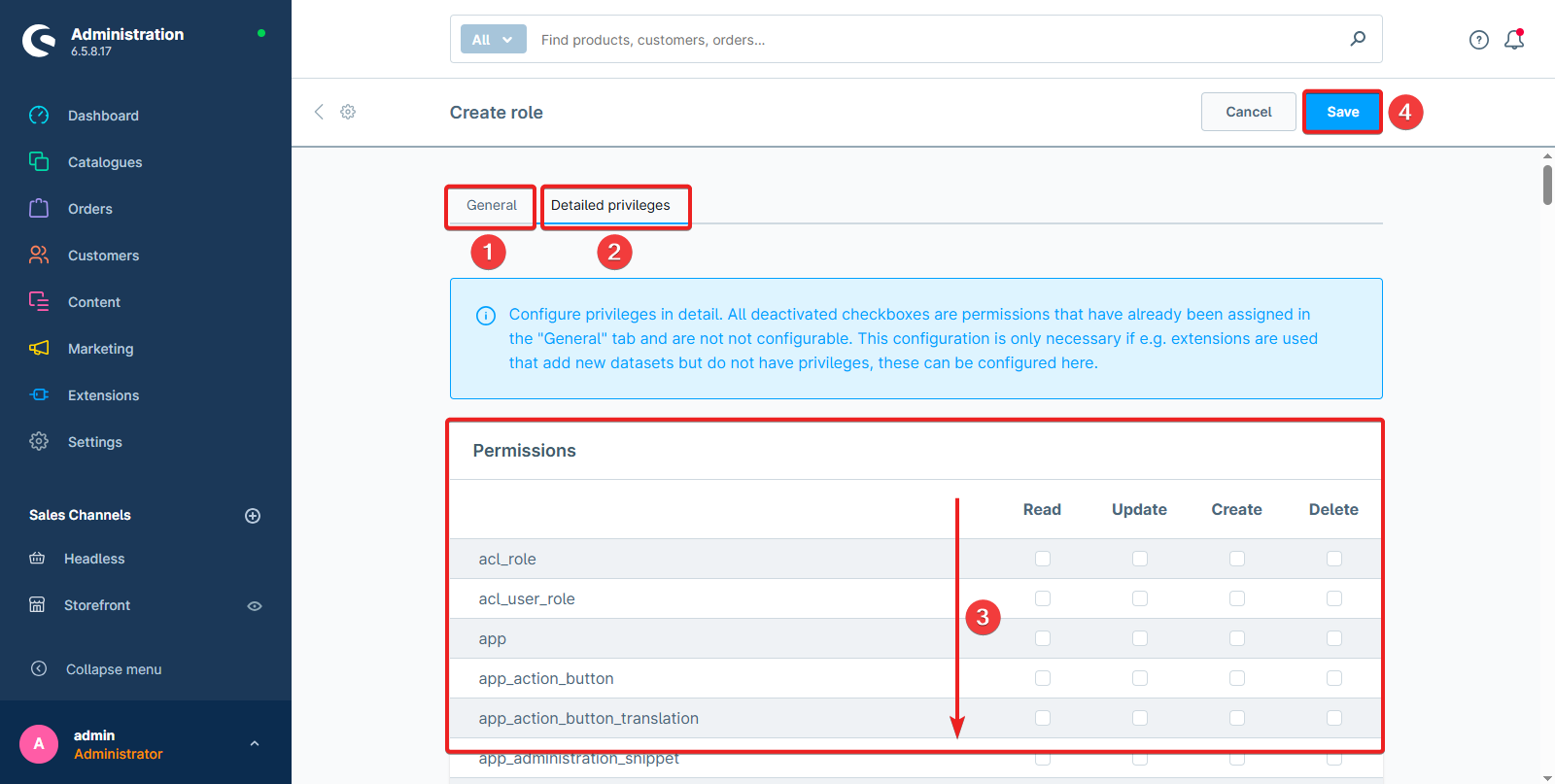Enable Read permission for acl_role
The width and height of the screenshot is (1555, 784).
1042,559
